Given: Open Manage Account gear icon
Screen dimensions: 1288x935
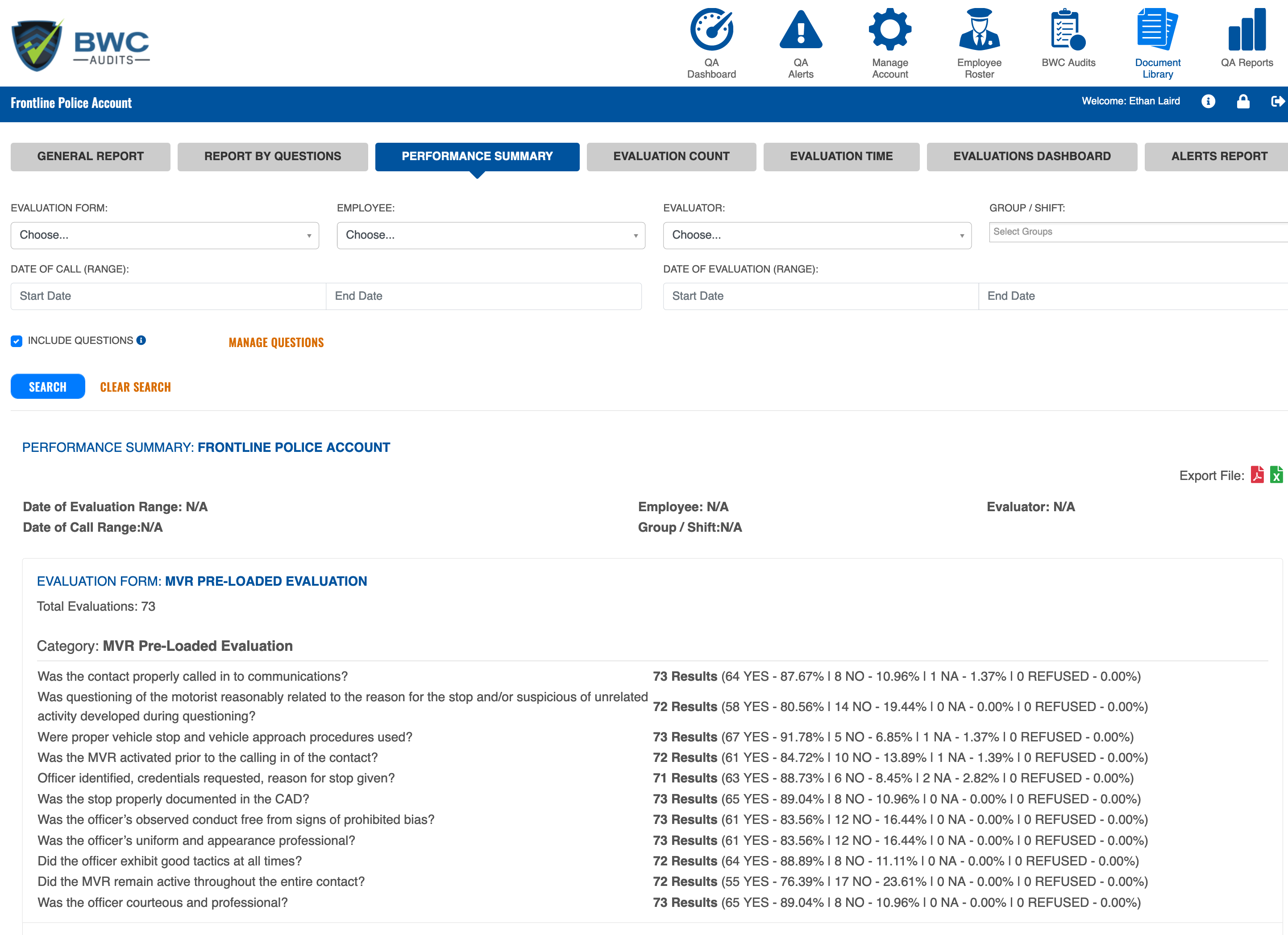Looking at the screenshot, I should 890,29.
